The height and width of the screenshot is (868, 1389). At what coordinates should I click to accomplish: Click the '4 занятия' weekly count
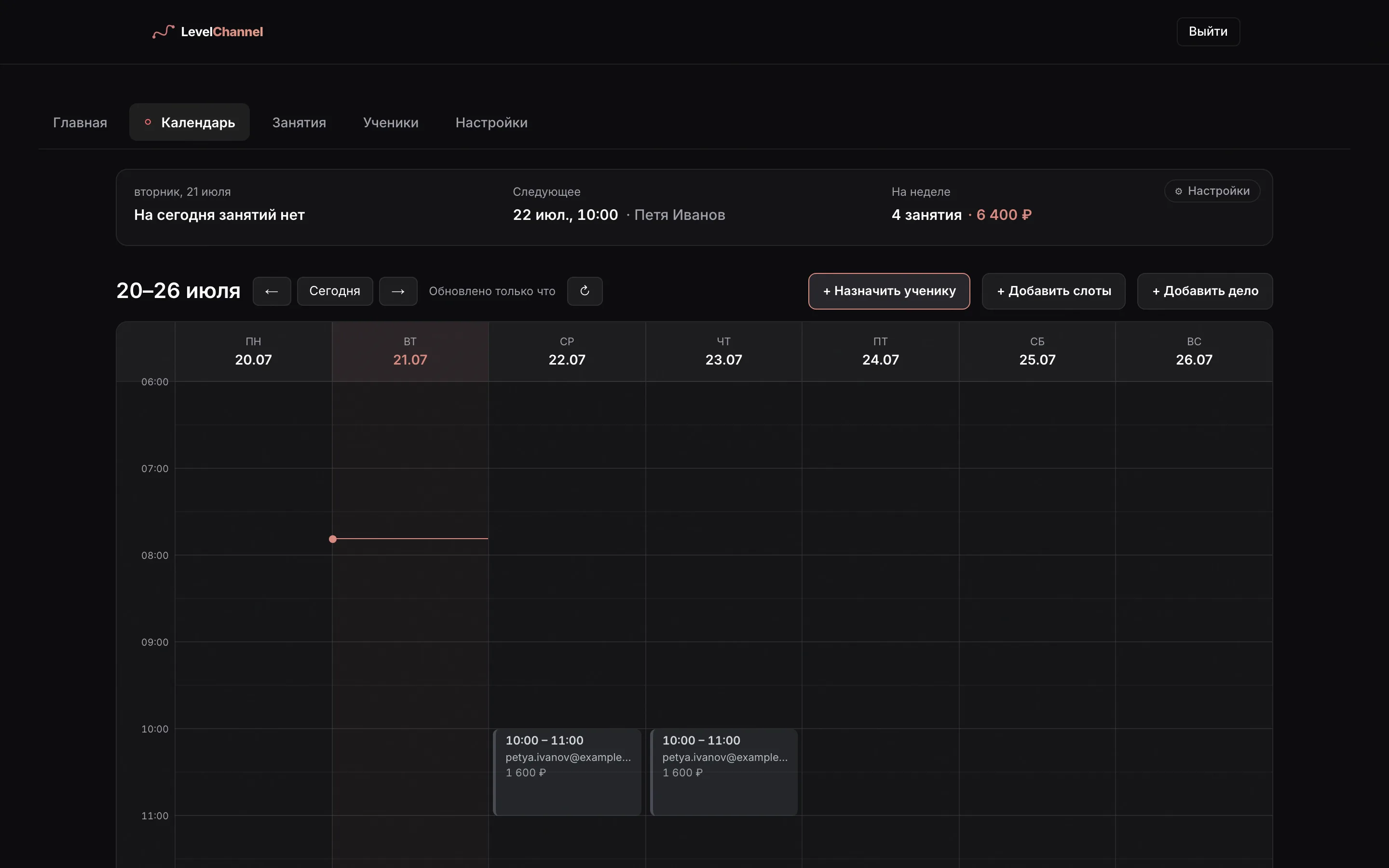(x=926, y=215)
